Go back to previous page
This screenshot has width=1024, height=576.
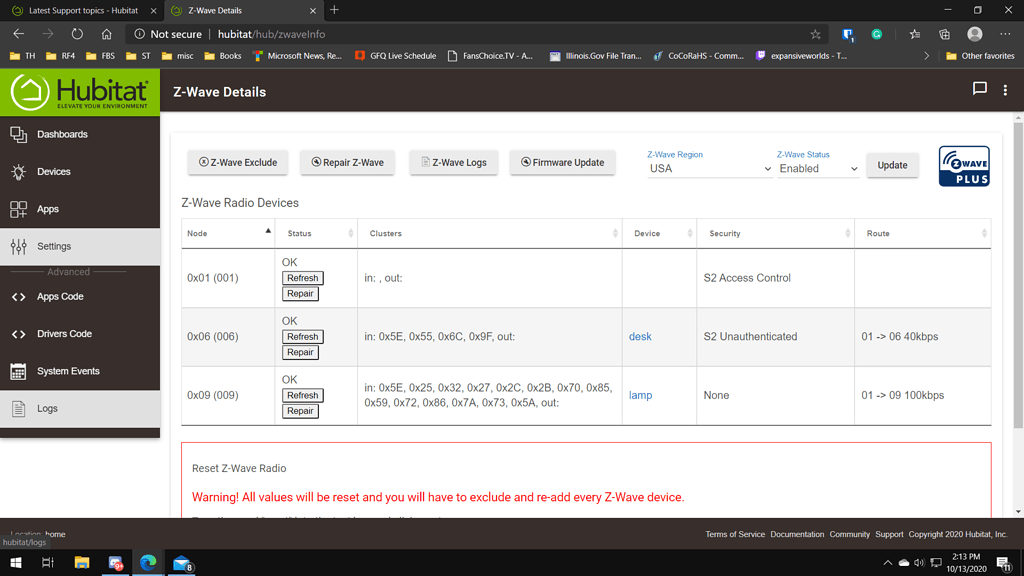[x=18, y=34]
